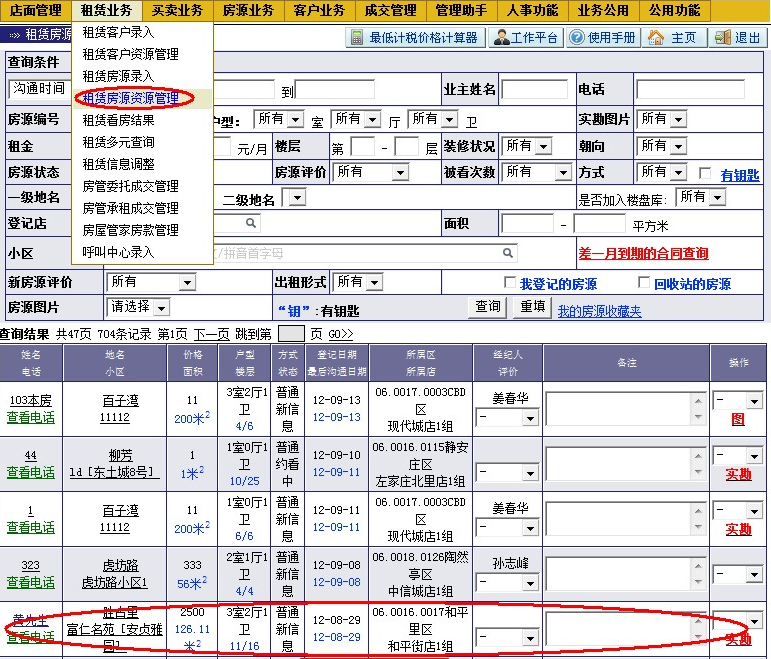Image resolution: width=771 pixels, height=659 pixels.
Task: Open the 人事功能 menu
Action: 533,10
